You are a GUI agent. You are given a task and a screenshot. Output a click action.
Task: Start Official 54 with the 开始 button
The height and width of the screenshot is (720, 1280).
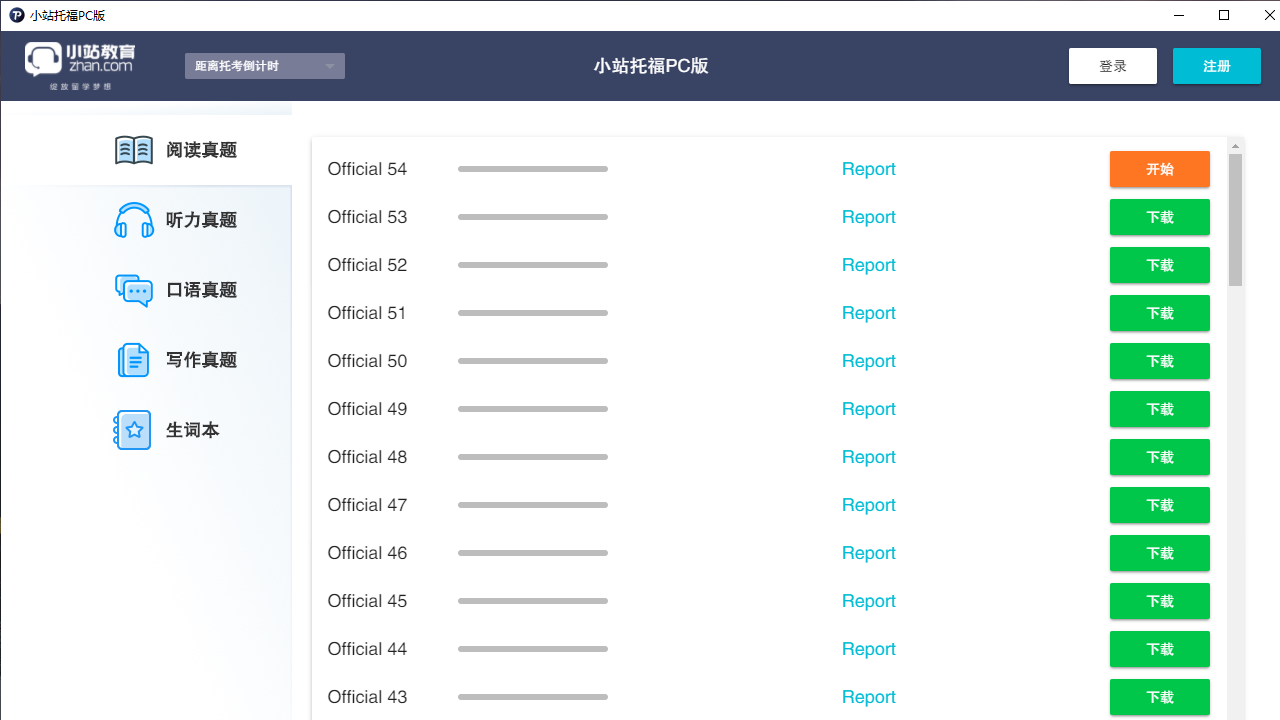coord(1159,169)
